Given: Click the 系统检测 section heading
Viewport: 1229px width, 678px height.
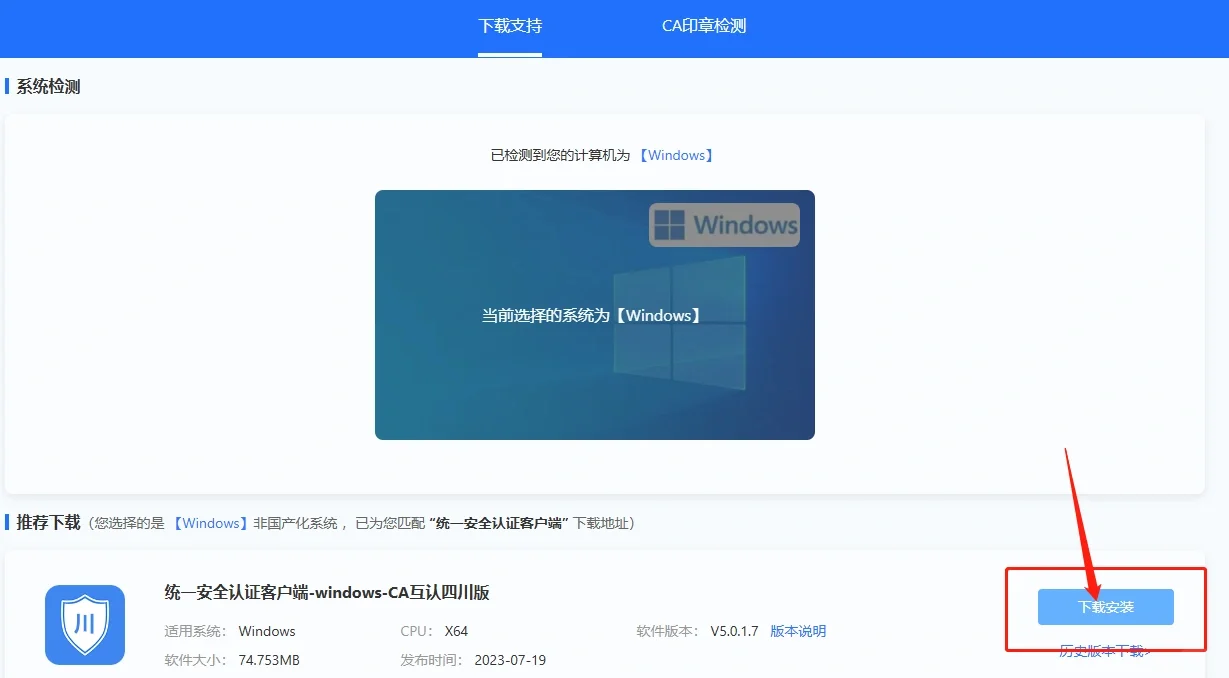Looking at the screenshot, I should pos(48,87).
